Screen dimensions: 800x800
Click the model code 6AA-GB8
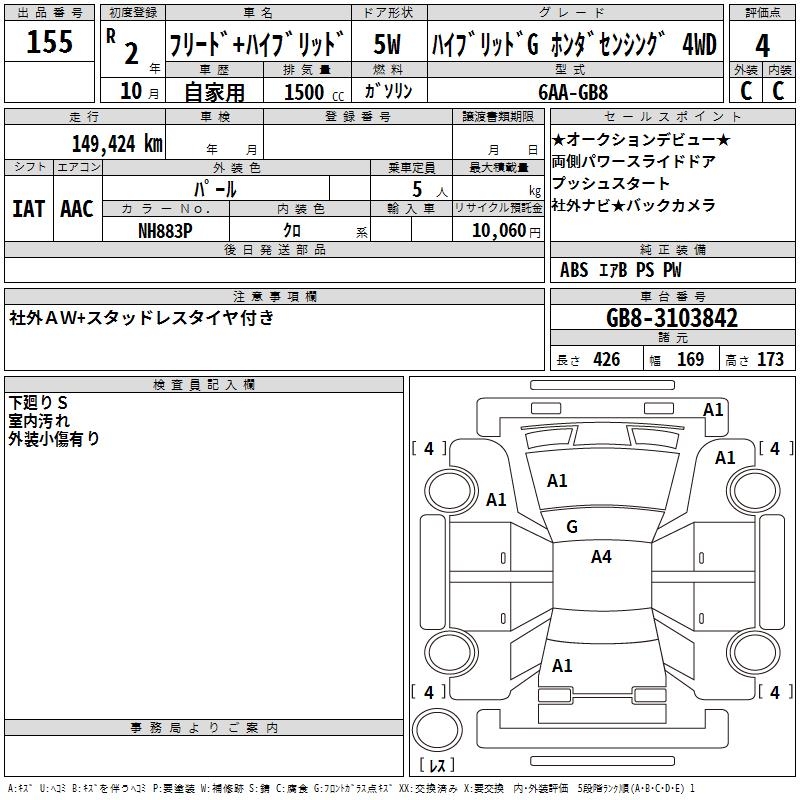(x=573, y=92)
